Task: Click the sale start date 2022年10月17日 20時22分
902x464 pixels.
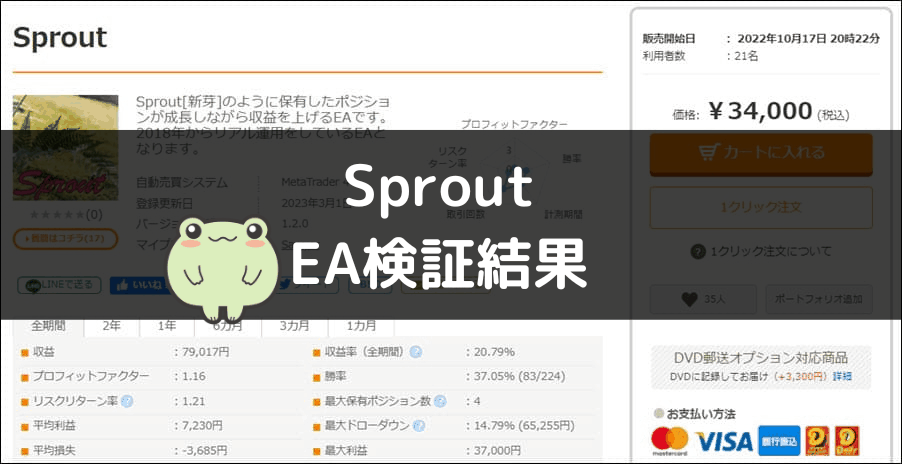Action: point(809,39)
